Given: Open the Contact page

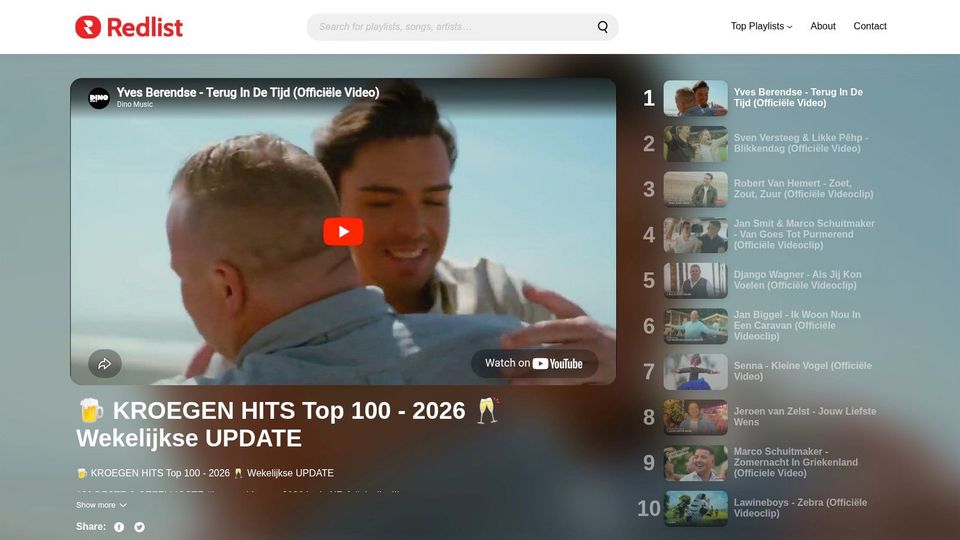Looking at the screenshot, I should [870, 26].
